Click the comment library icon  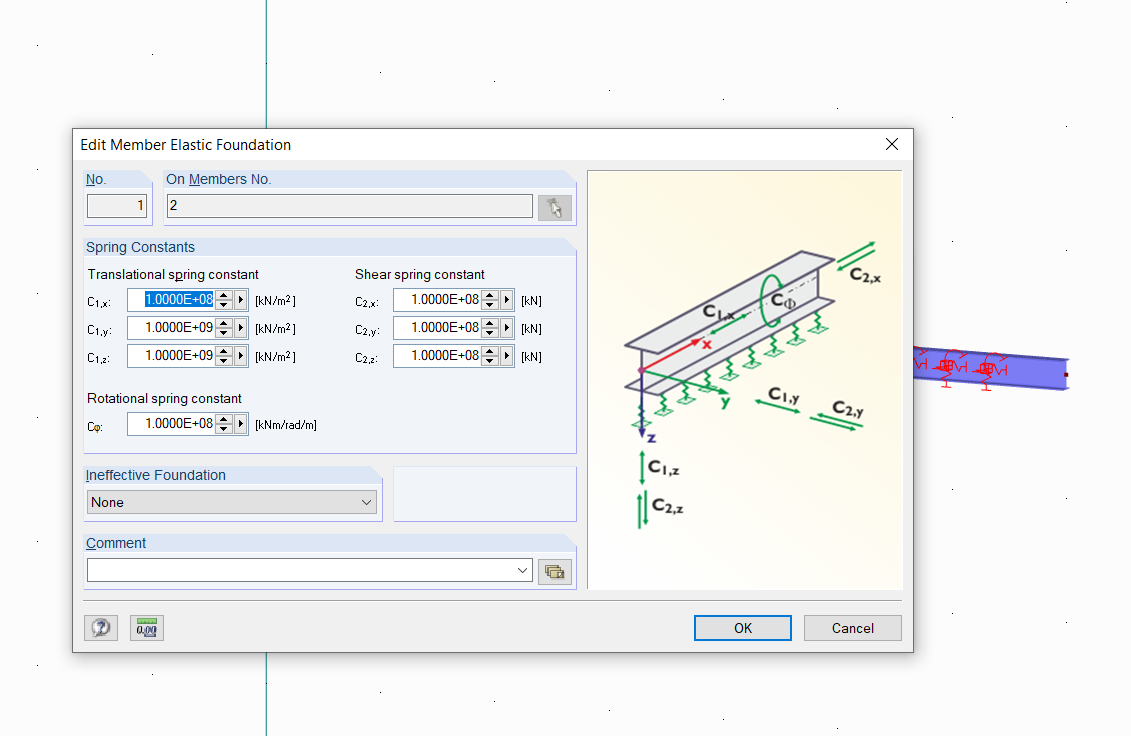pyautogui.click(x=555, y=571)
